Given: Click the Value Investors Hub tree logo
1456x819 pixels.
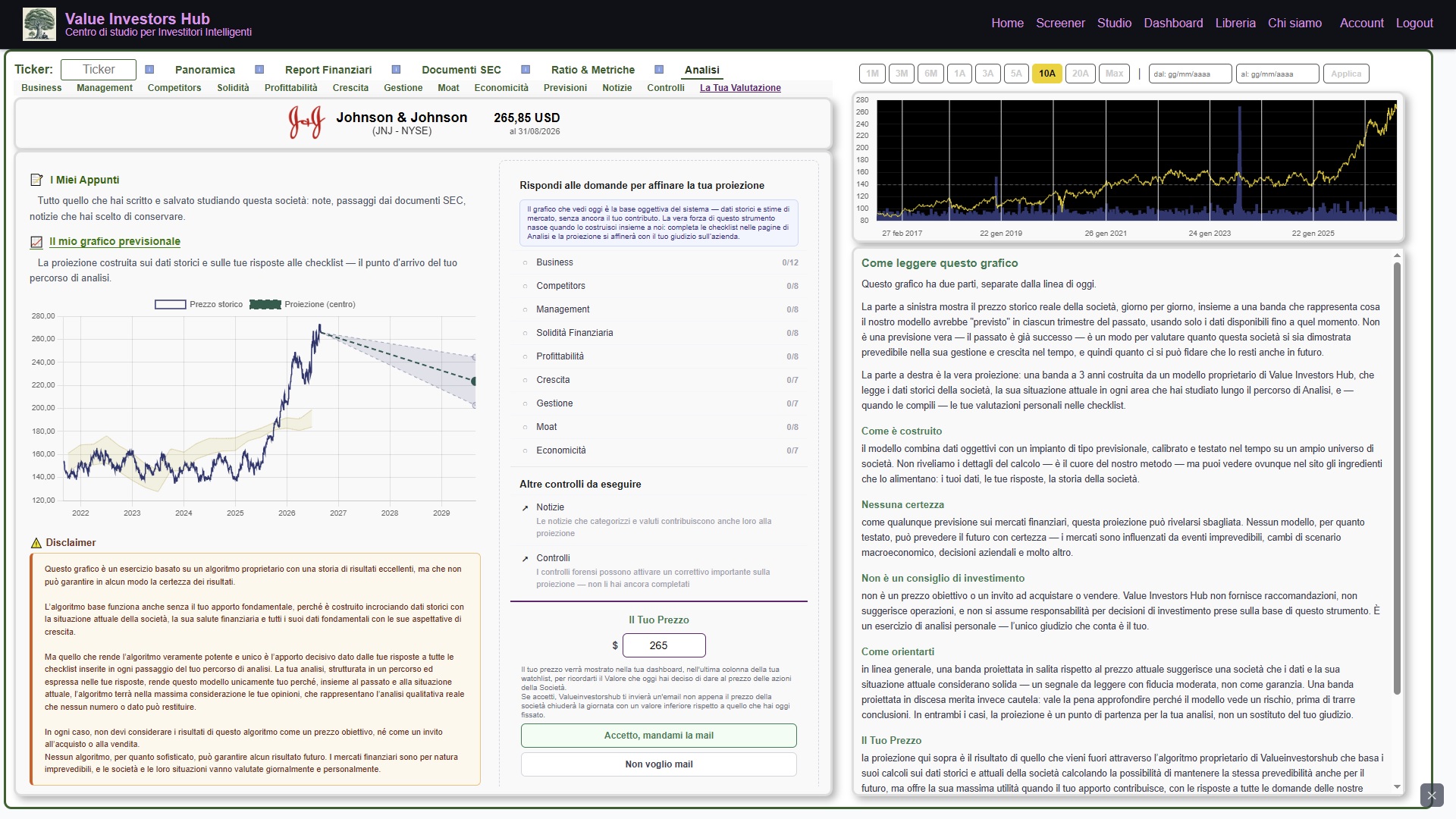Looking at the screenshot, I should pyautogui.click(x=39, y=24).
